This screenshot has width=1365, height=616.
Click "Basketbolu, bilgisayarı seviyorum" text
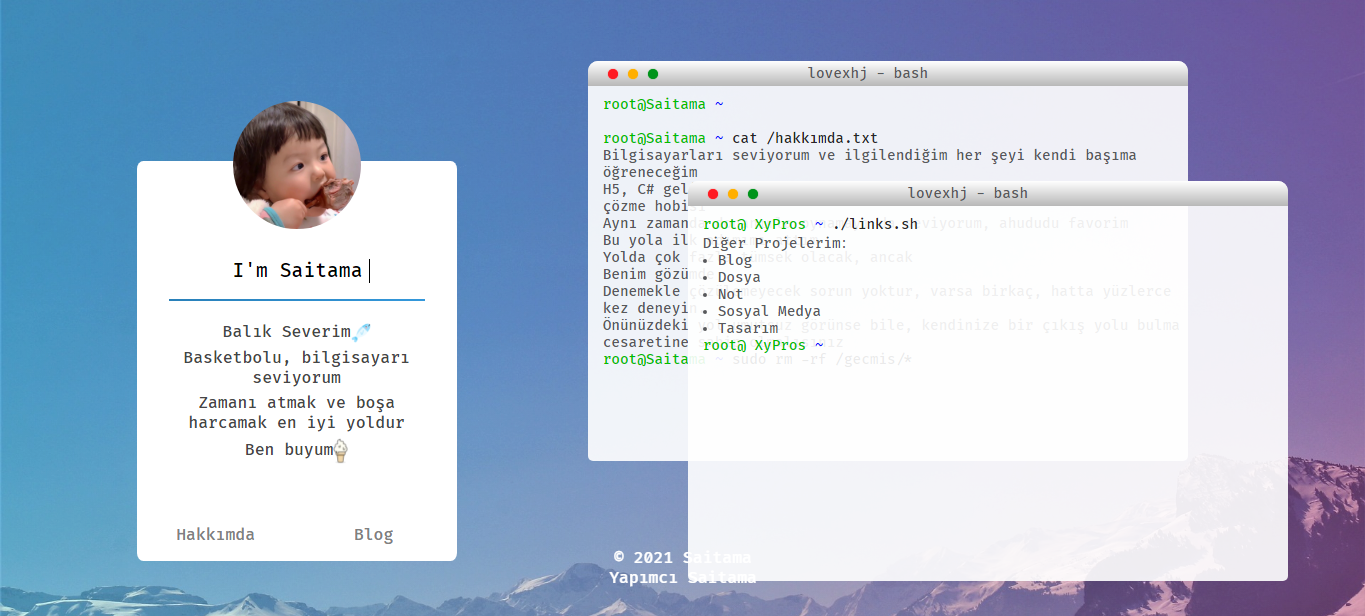point(297,367)
